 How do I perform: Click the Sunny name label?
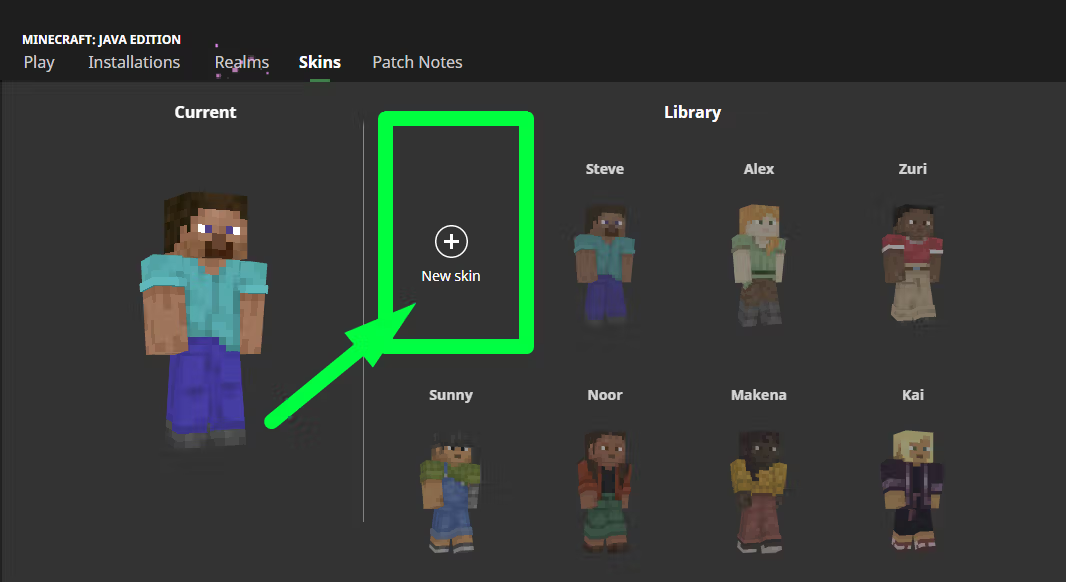(451, 395)
